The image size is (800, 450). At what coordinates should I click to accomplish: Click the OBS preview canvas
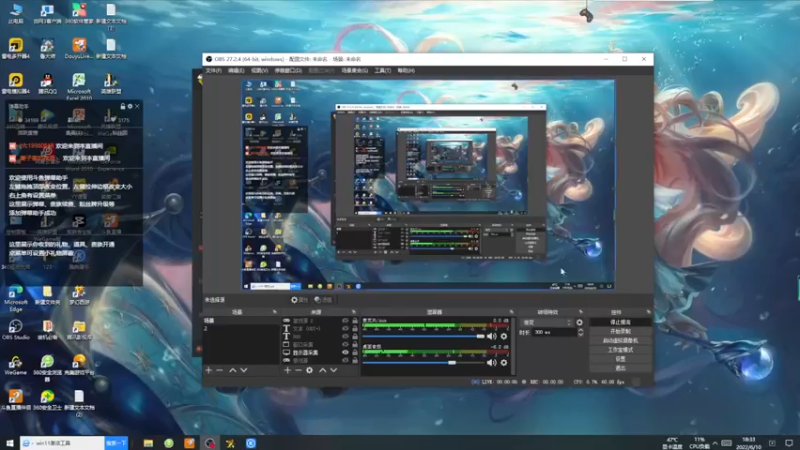tap(428, 185)
